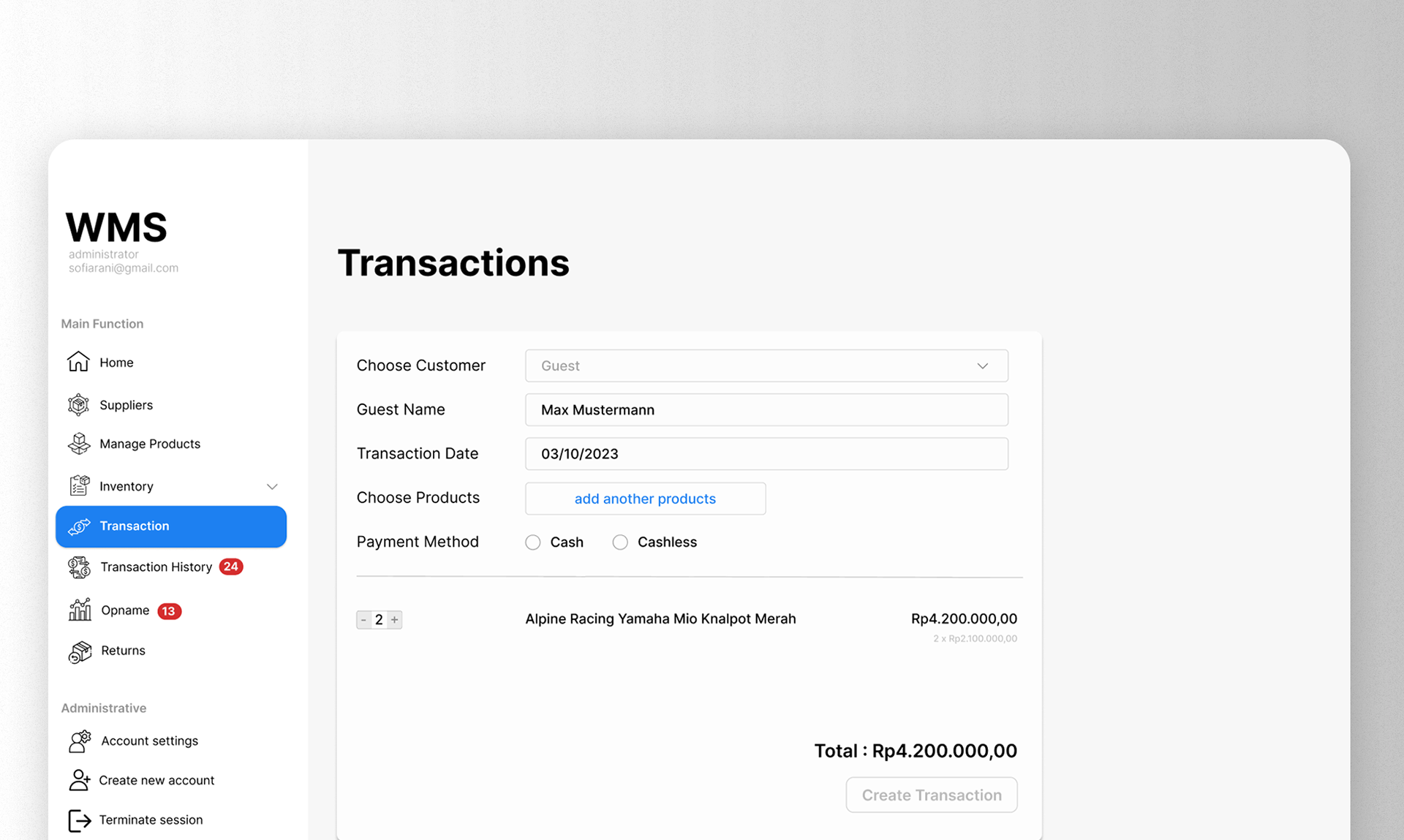Open Opname using its chart icon

pos(80,610)
